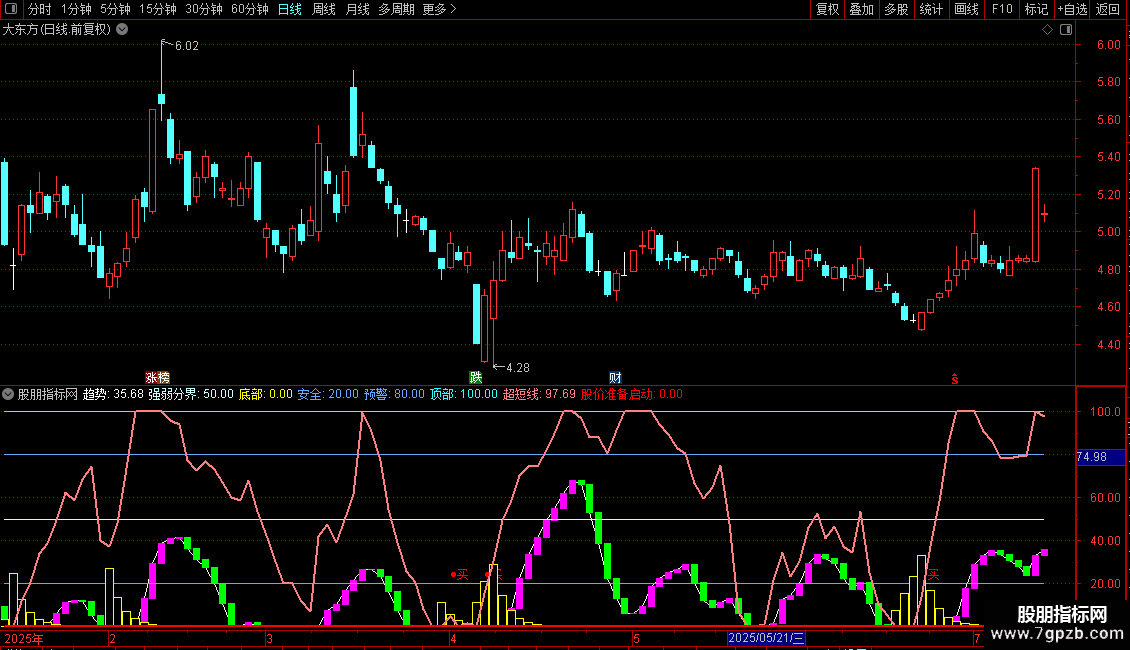
Task: Click 返回 to go back
Action: [1108, 9]
